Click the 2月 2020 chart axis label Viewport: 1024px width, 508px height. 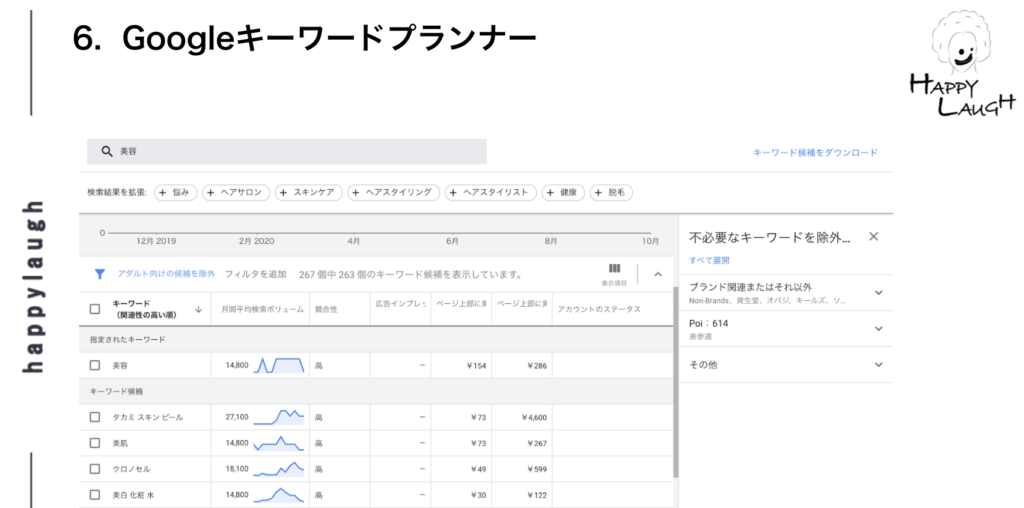[257, 241]
